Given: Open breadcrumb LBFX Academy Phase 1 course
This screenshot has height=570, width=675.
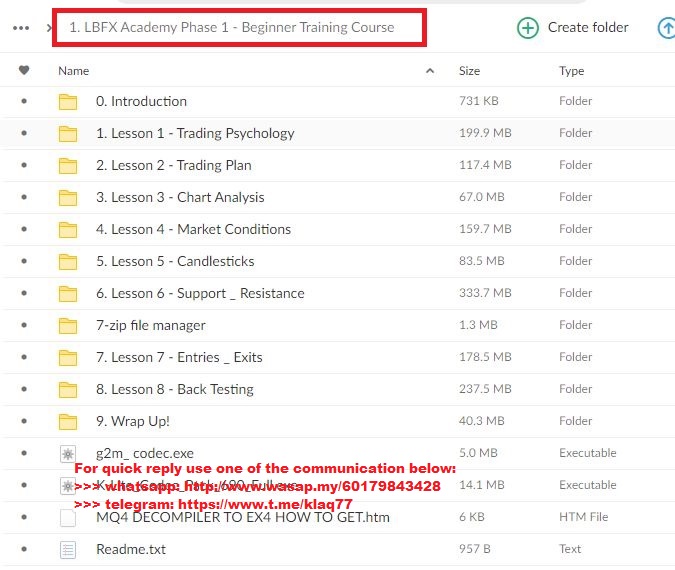Looking at the screenshot, I should point(232,27).
